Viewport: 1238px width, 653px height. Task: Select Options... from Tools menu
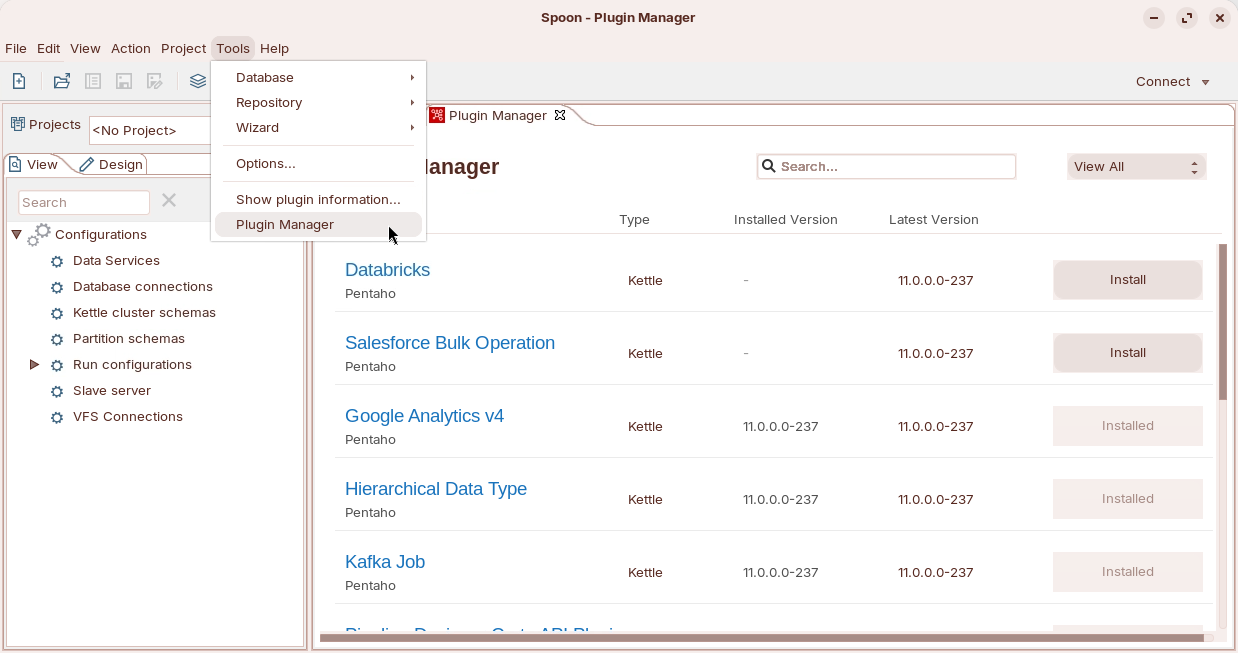point(266,164)
